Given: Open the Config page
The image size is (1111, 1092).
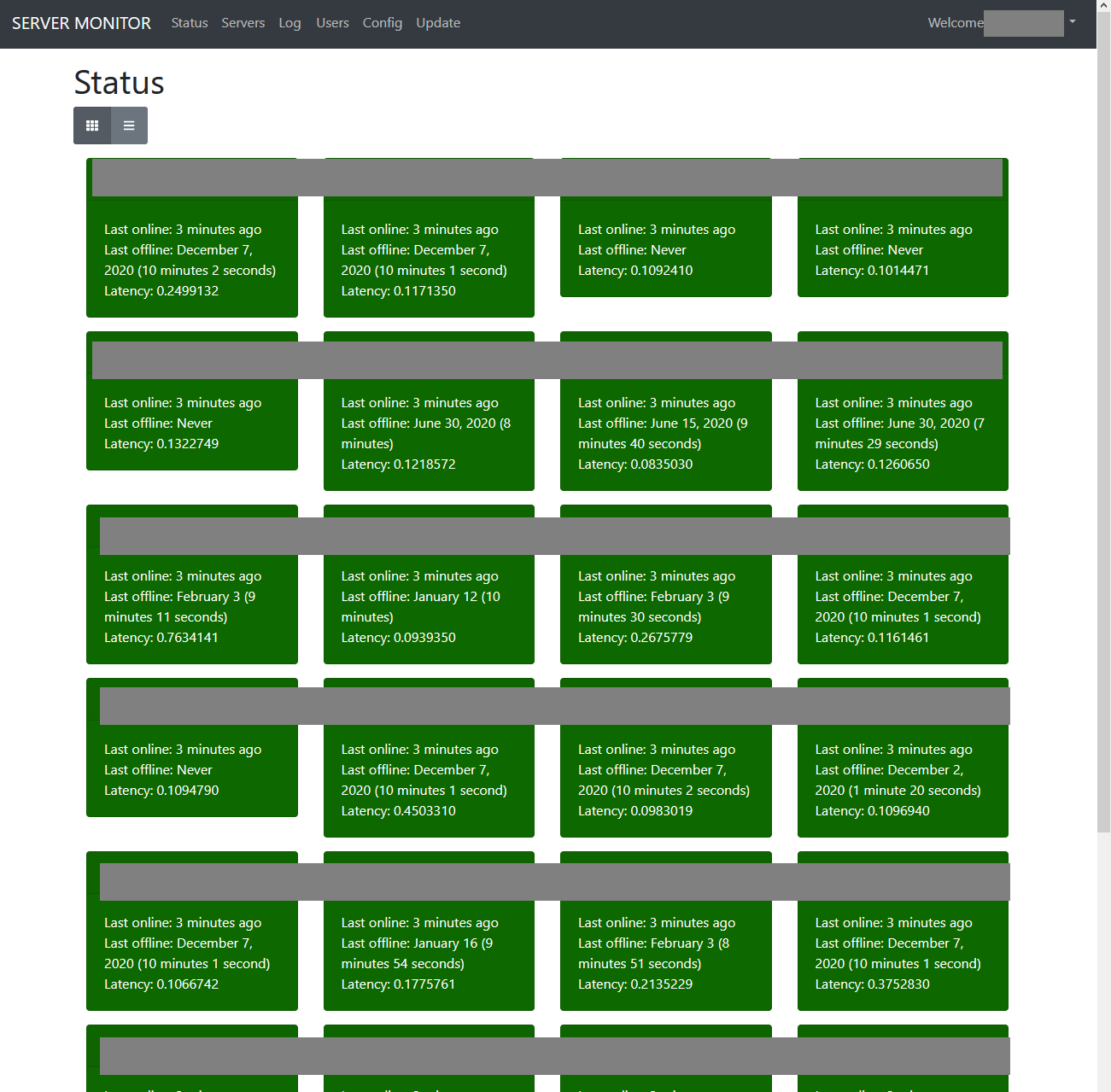Looking at the screenshot, I should click(383, 23).
